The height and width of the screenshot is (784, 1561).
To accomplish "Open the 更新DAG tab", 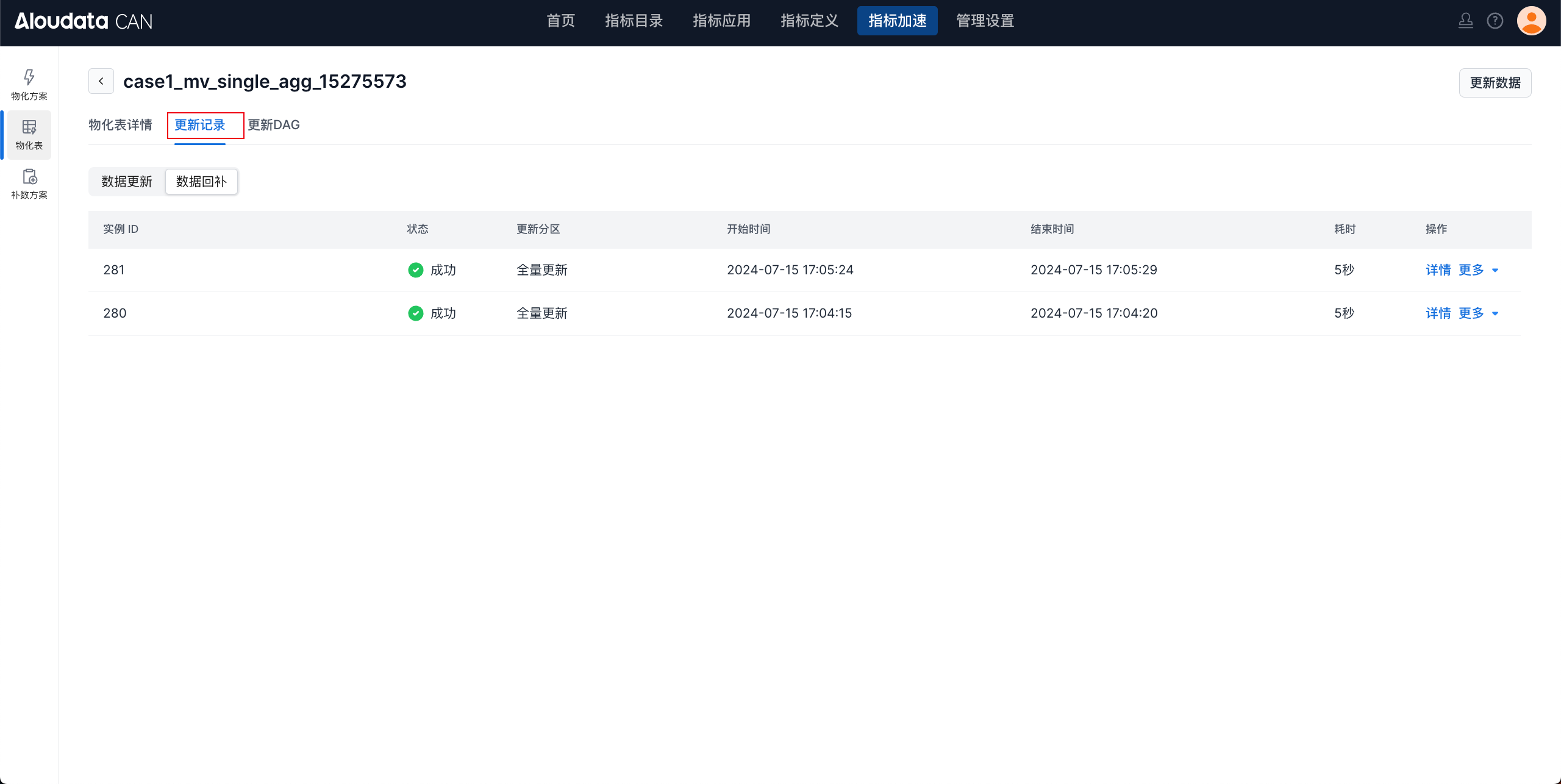I will pyautogui.click(x=274, y=125).
